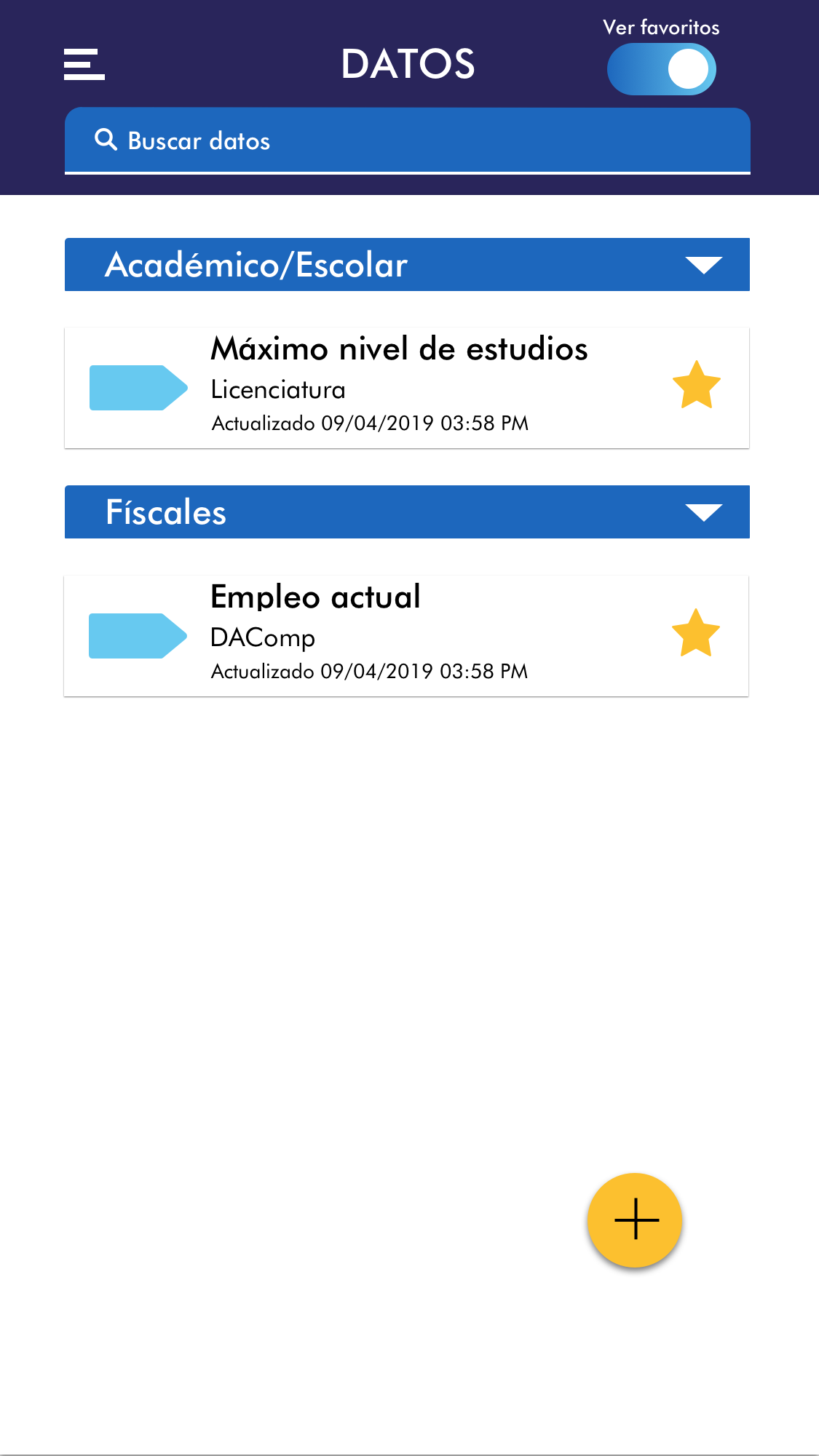This screenshot has width=819, height=1456.
Task: Tap the blue tag icon beside Máximo nivel de estudios
Action: pos(138,388)
